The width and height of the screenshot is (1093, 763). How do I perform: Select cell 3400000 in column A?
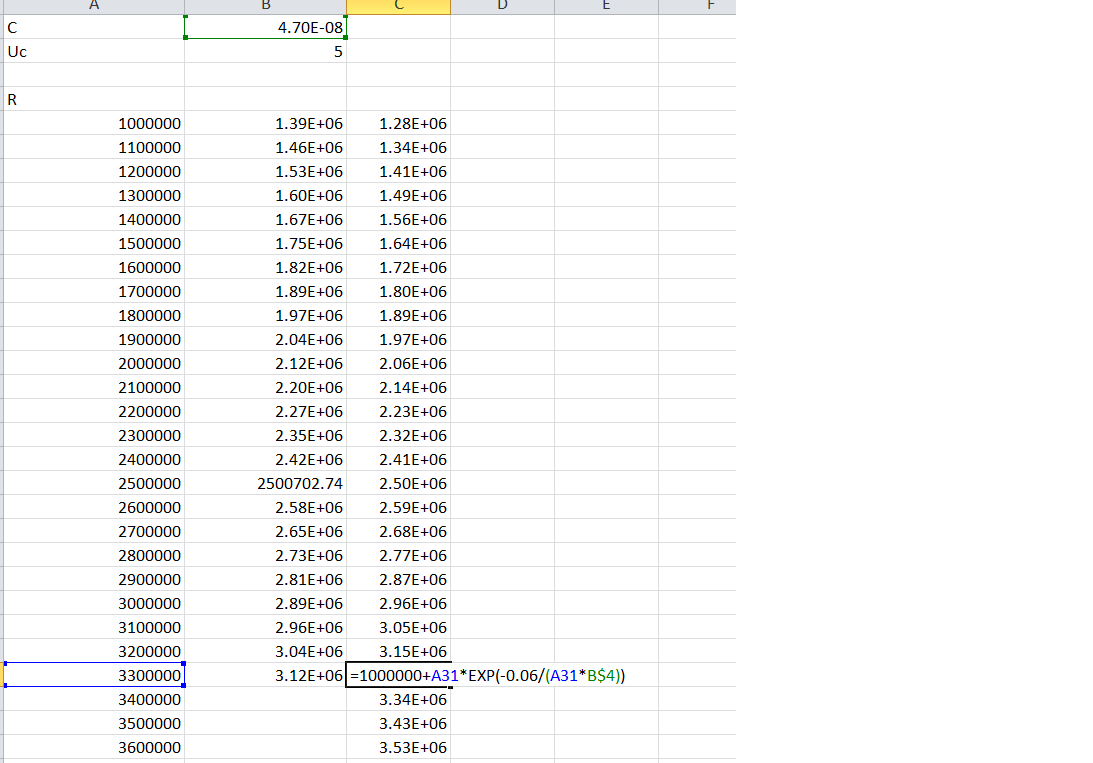(x=94, y=699)
